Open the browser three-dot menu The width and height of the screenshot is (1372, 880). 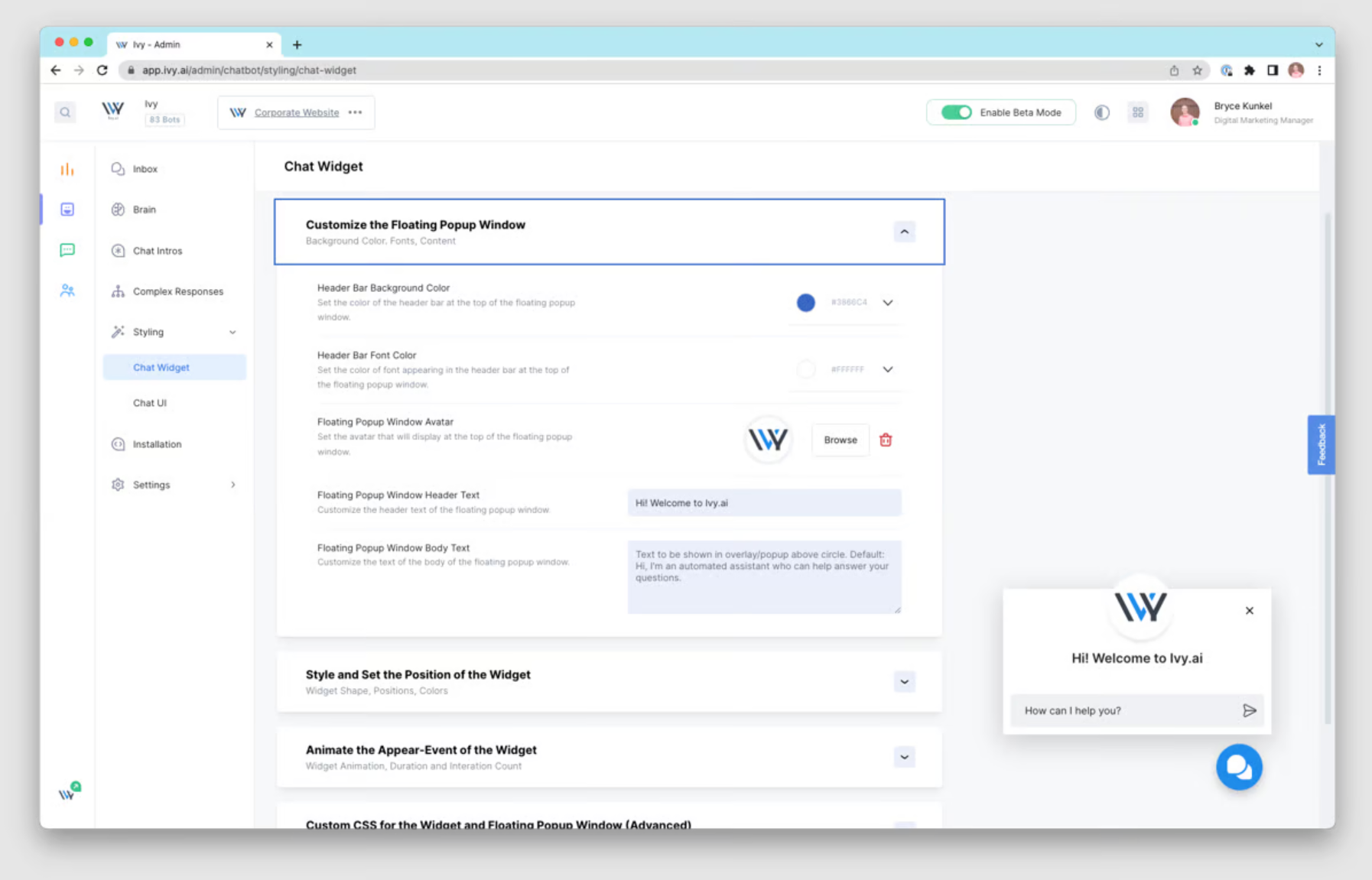1319,70
